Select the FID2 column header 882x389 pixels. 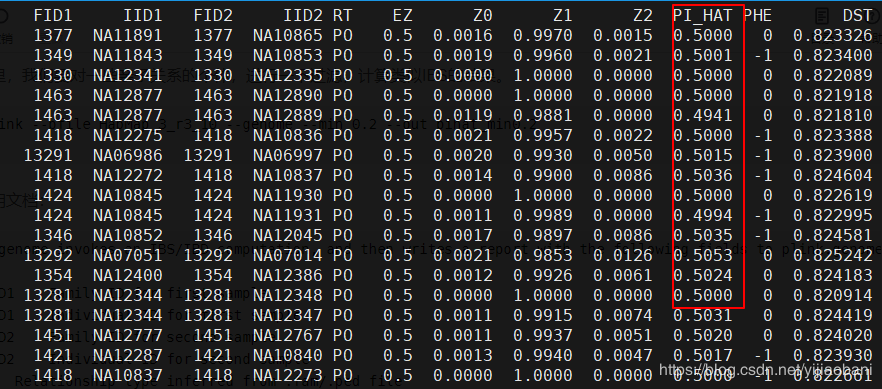[x=213, y=16]
